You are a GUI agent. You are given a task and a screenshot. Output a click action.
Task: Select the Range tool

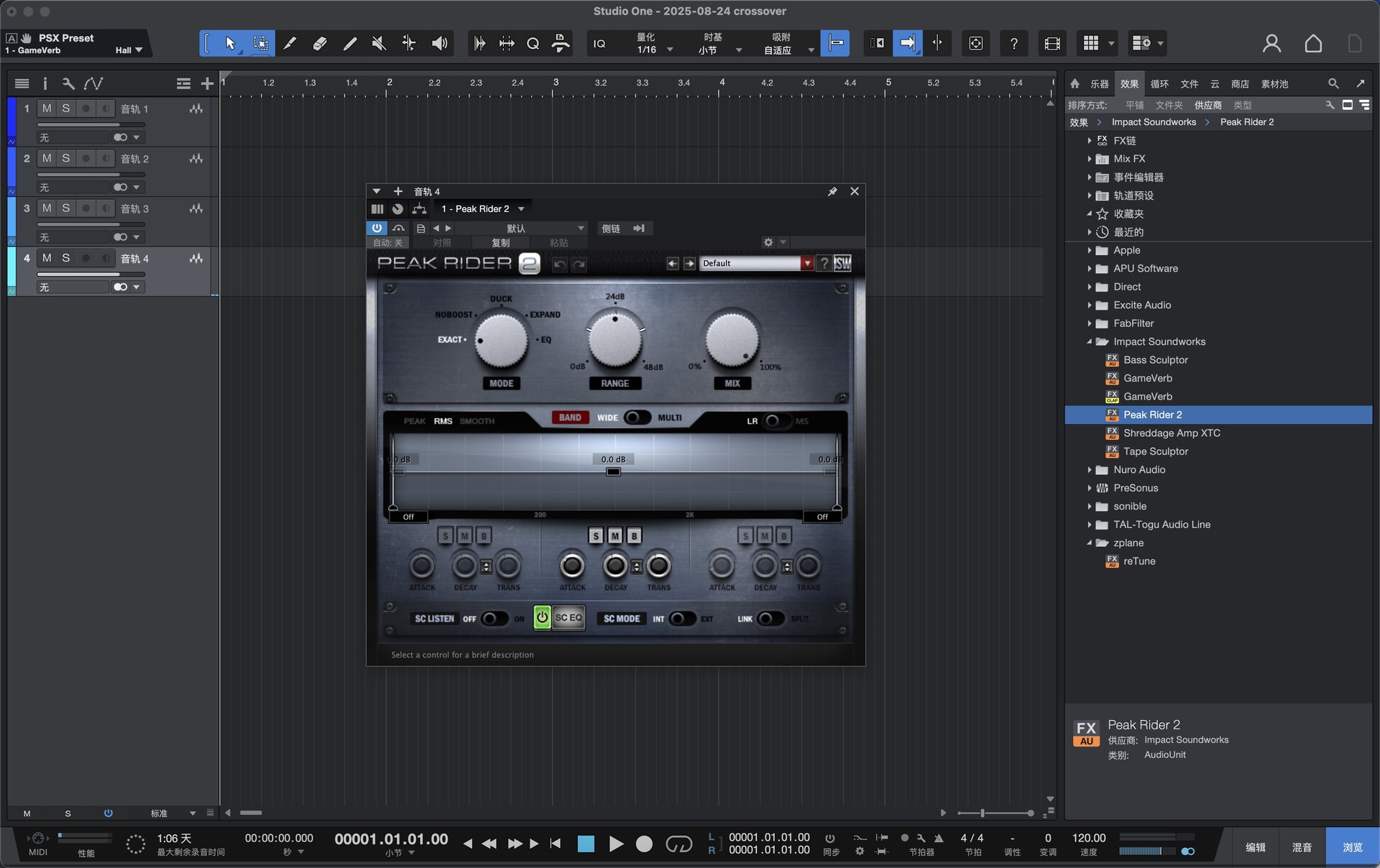point(261,44)
